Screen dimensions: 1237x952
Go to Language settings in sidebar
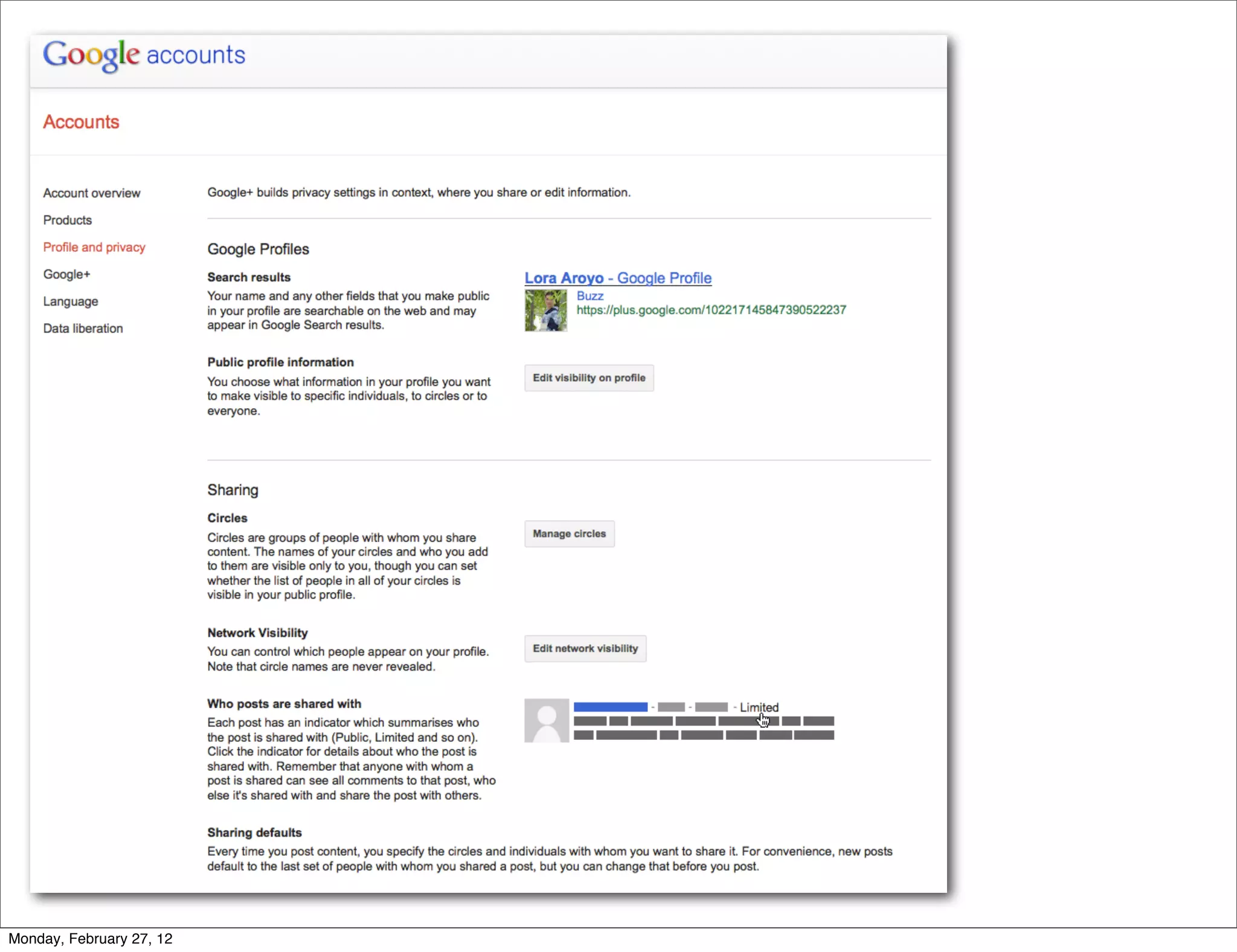pyautogui.click(x=70, y=301)
